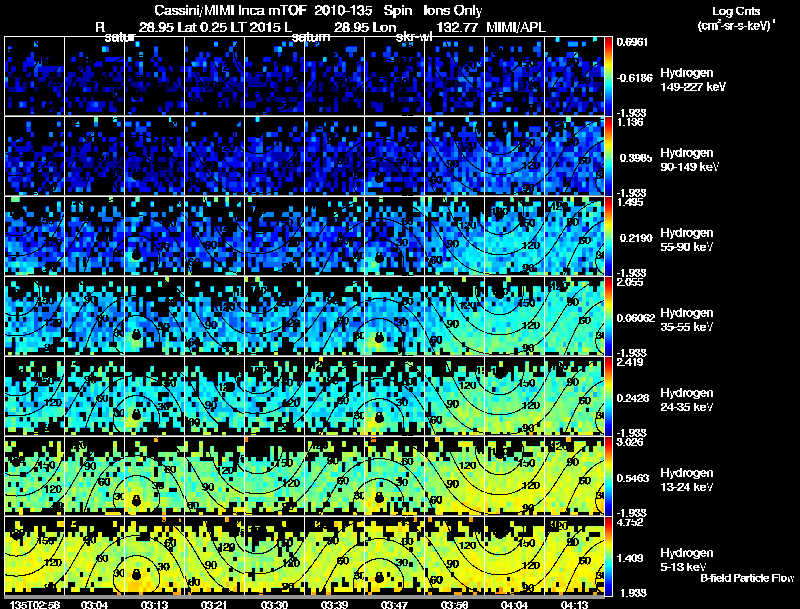Click the Hydrogen 149-227 keV label

tap(693, 80)
